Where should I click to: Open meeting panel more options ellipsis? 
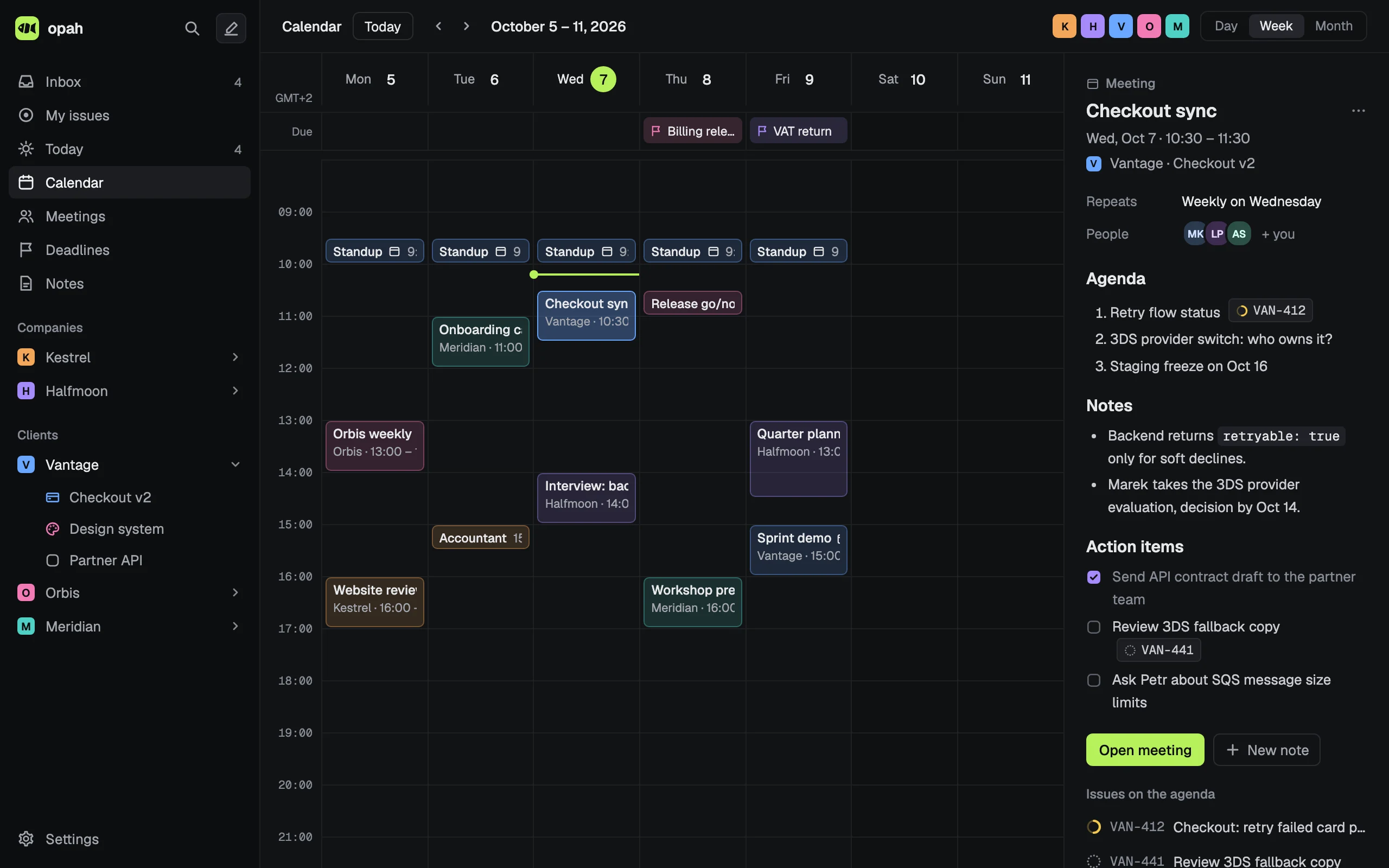[1358, 111]
